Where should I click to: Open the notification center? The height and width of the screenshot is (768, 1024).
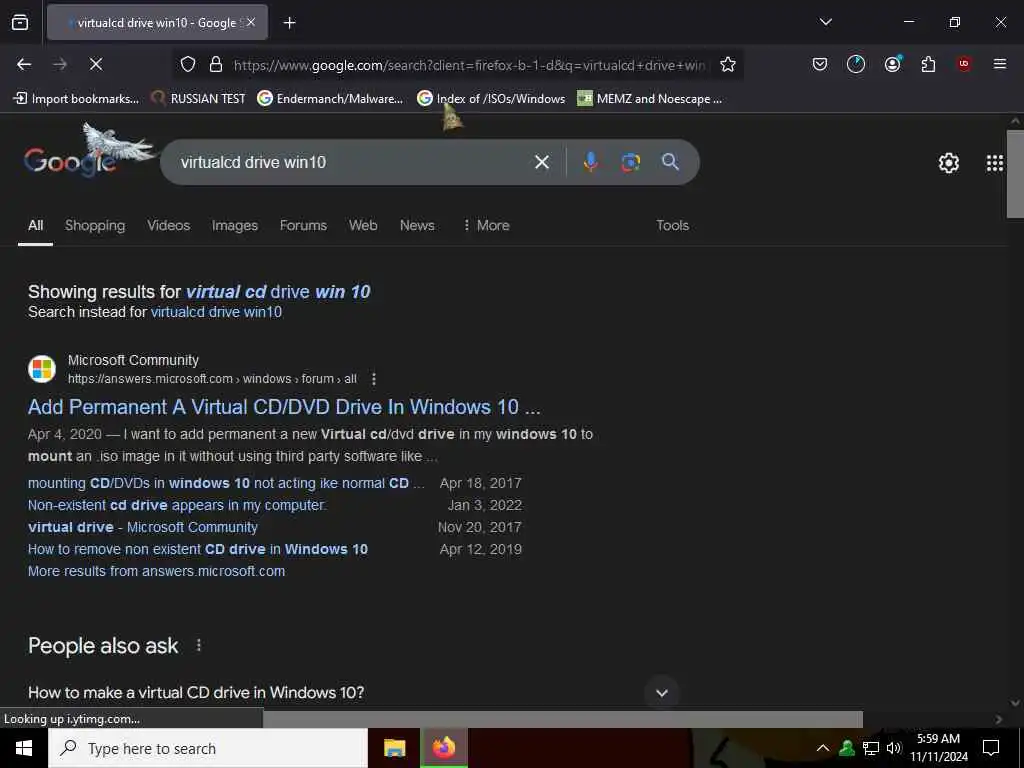tap(991, 748)
